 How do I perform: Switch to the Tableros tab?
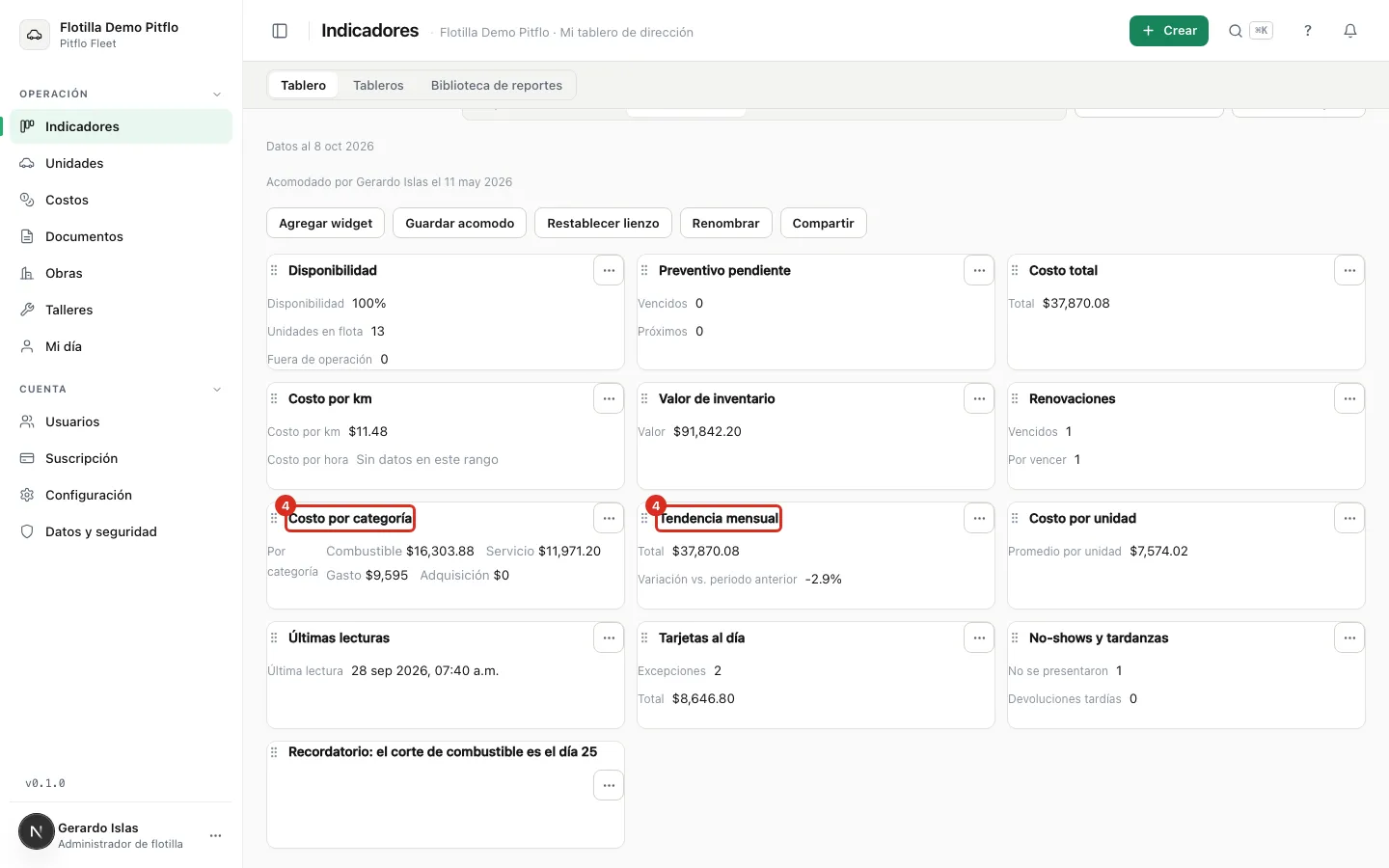point(378,85)
